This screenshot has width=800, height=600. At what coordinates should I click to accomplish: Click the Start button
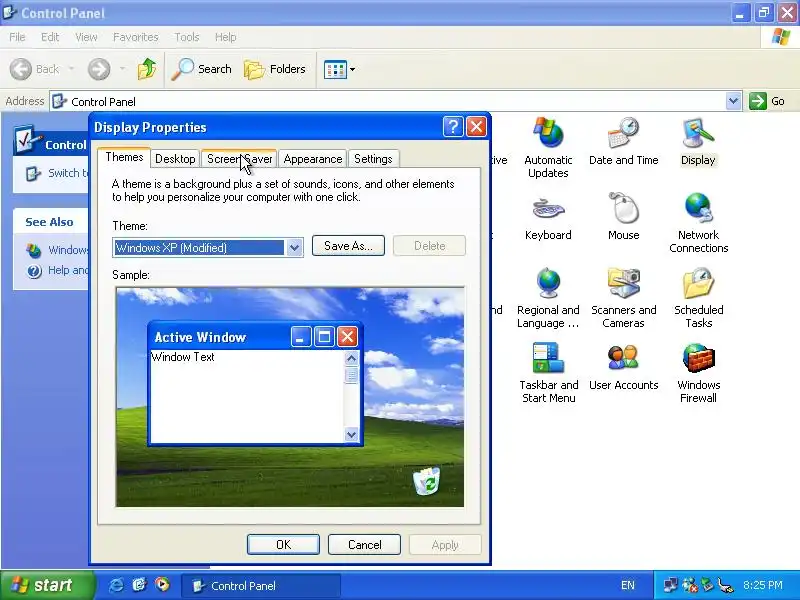click(x=47, y=585)
